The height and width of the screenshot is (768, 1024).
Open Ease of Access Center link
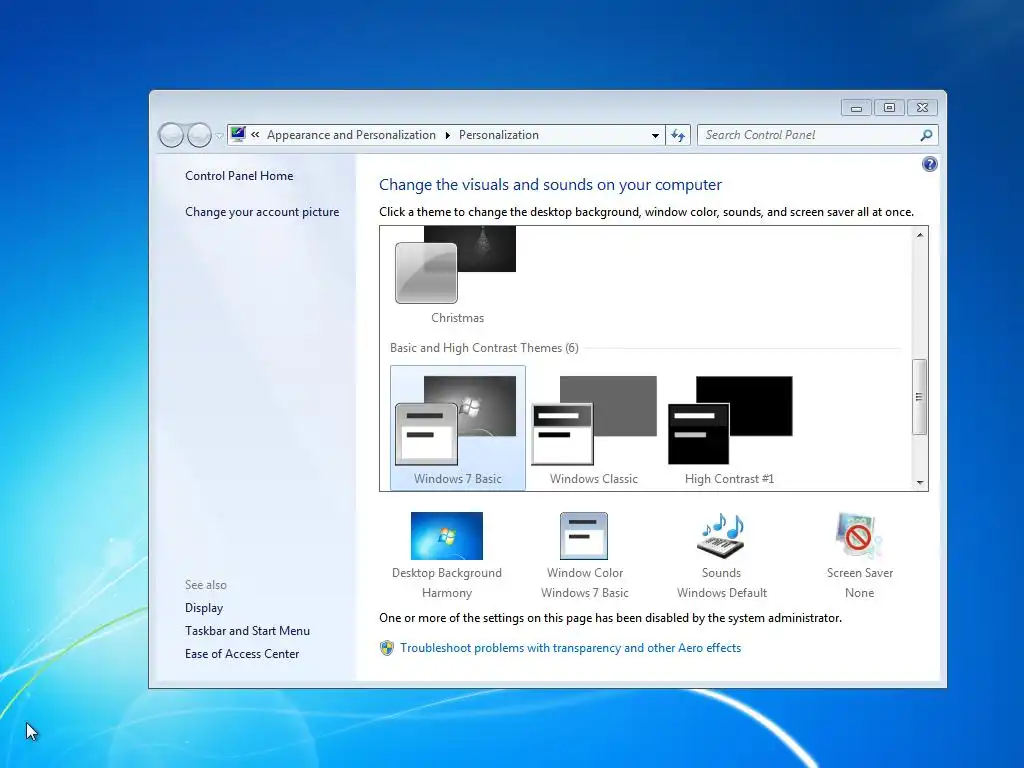pyautogui.click(x=242, y=654)
